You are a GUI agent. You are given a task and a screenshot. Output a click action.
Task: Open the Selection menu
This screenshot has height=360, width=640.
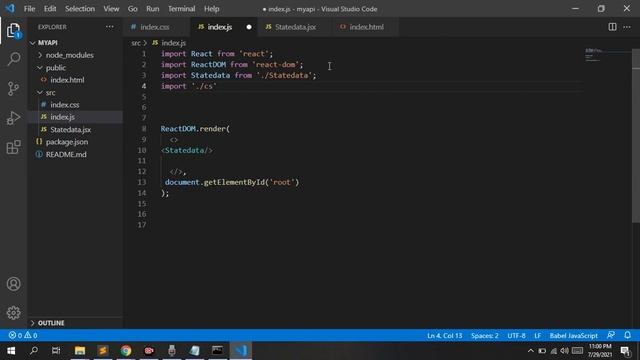(80, 9)
